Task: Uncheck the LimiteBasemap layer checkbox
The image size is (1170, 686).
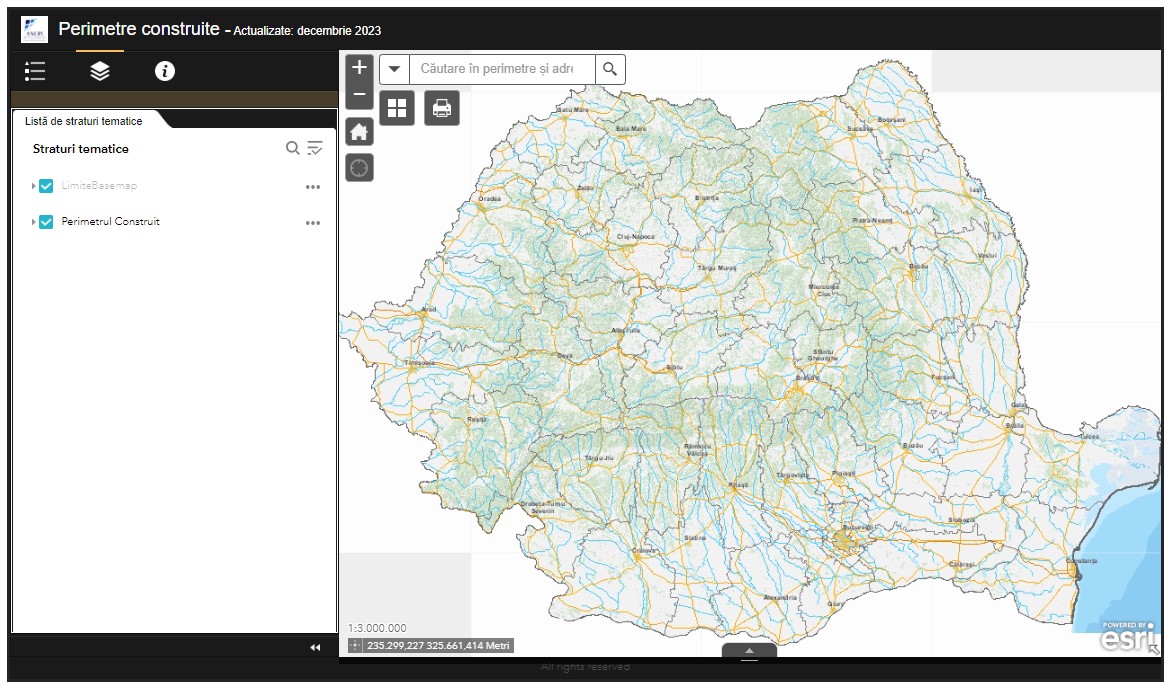Action: (x=46, y=186)
